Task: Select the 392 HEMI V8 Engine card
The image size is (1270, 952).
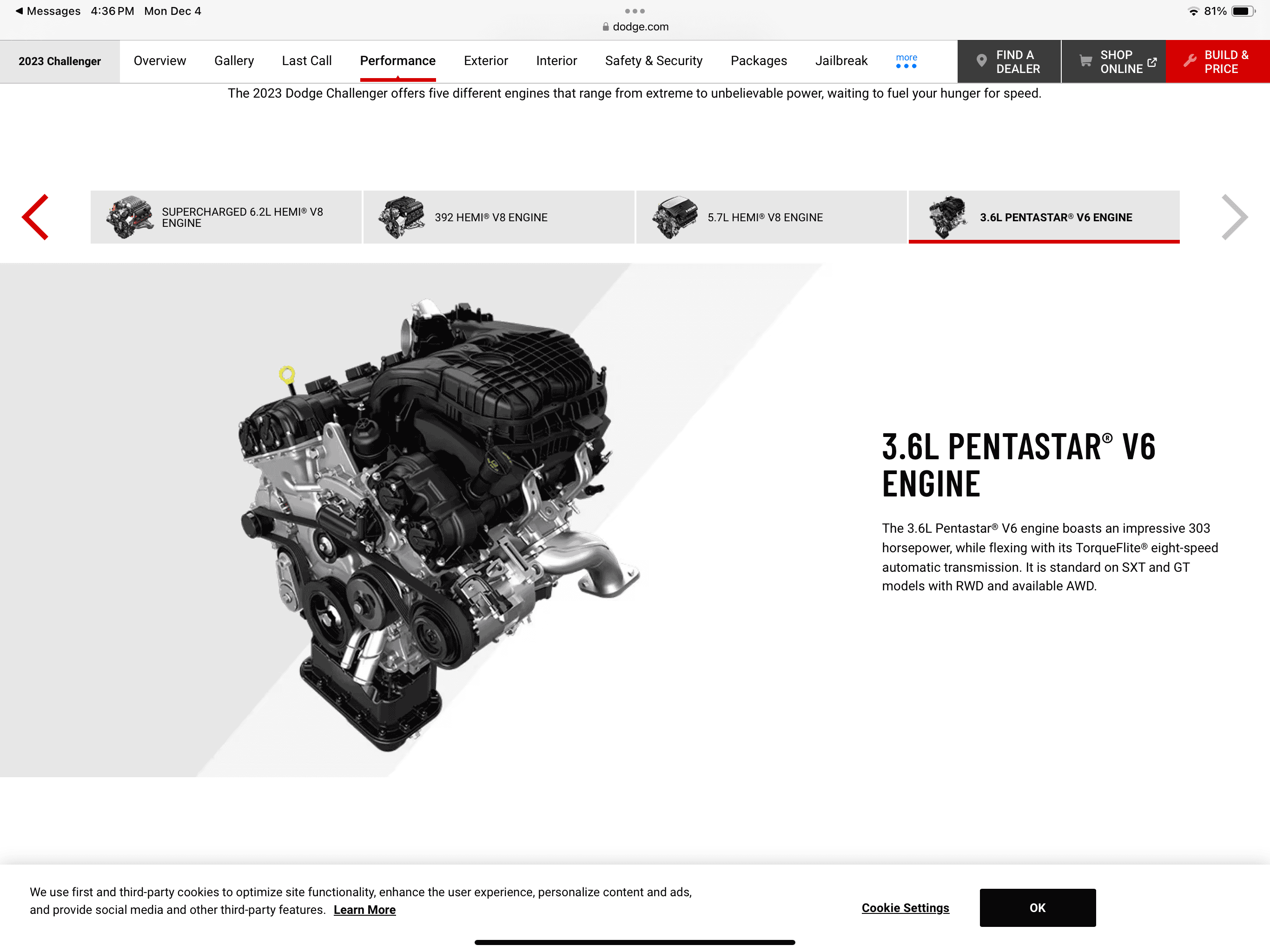Action: point(498,217)
